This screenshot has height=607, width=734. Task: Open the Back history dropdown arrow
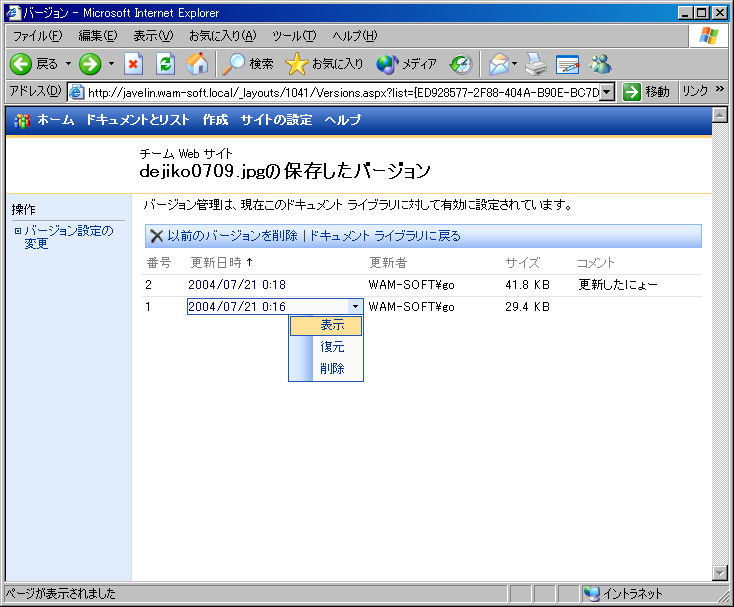click(x=68, y=64)
